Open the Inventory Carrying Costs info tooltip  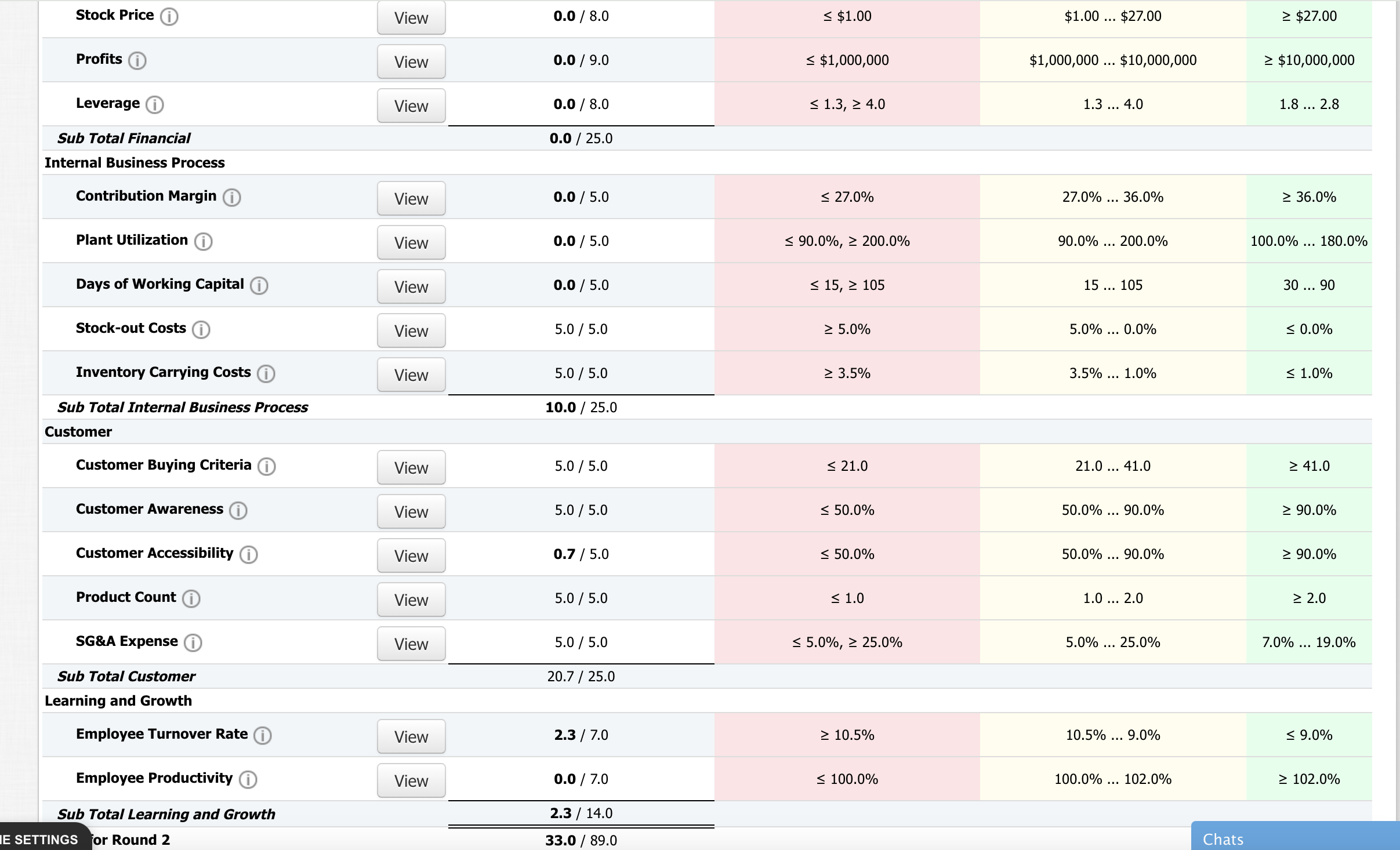click(x=266, y=373)
